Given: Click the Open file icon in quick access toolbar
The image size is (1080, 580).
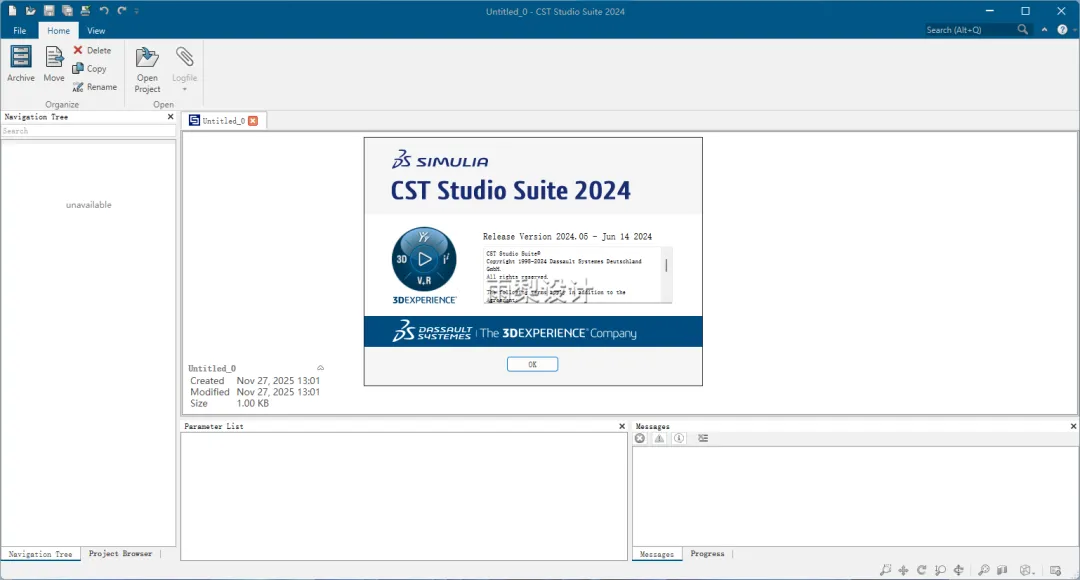Looking at the screenshot, I should [30, 10].
